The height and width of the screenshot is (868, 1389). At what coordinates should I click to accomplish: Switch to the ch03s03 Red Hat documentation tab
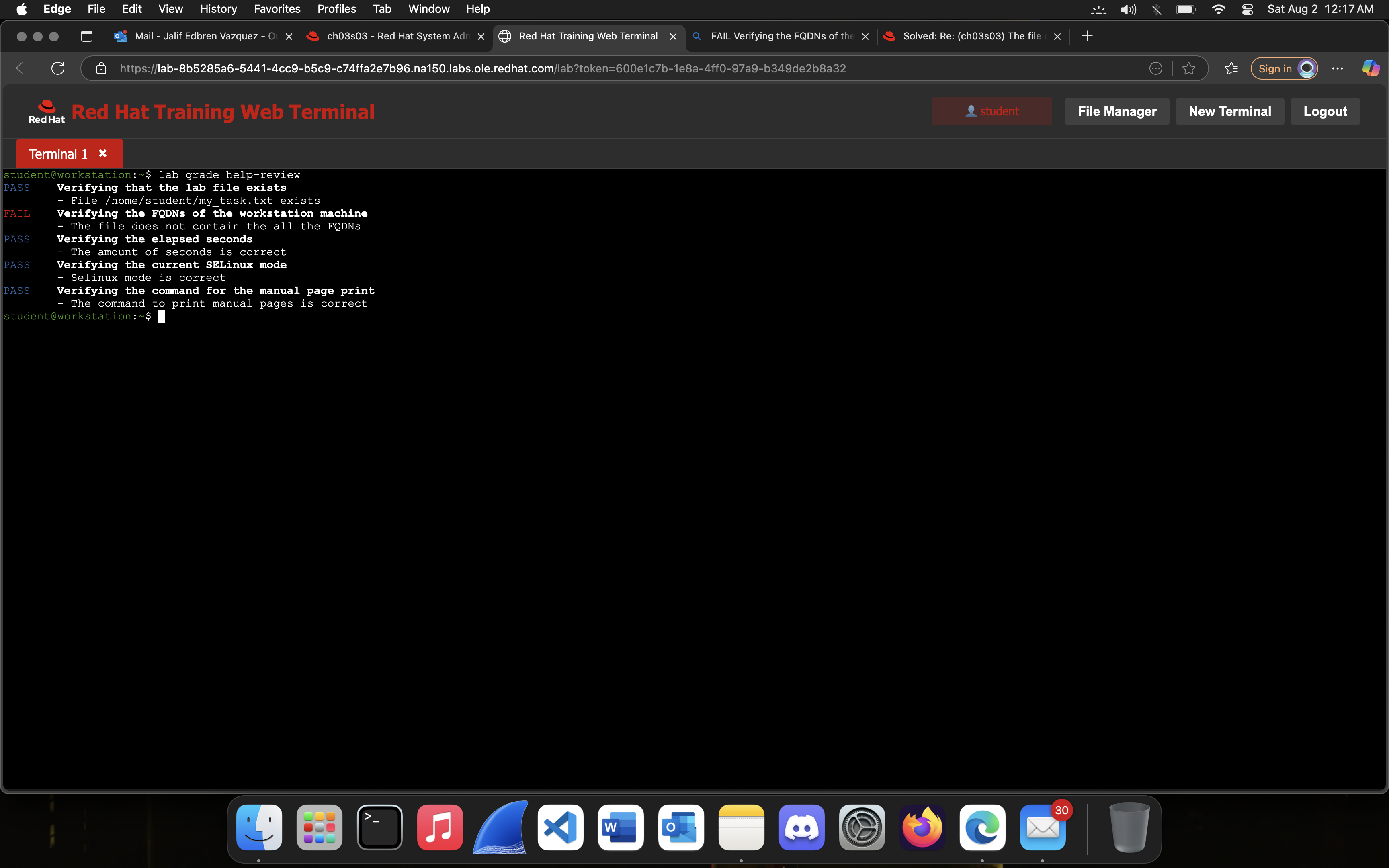tap(395, 36)
